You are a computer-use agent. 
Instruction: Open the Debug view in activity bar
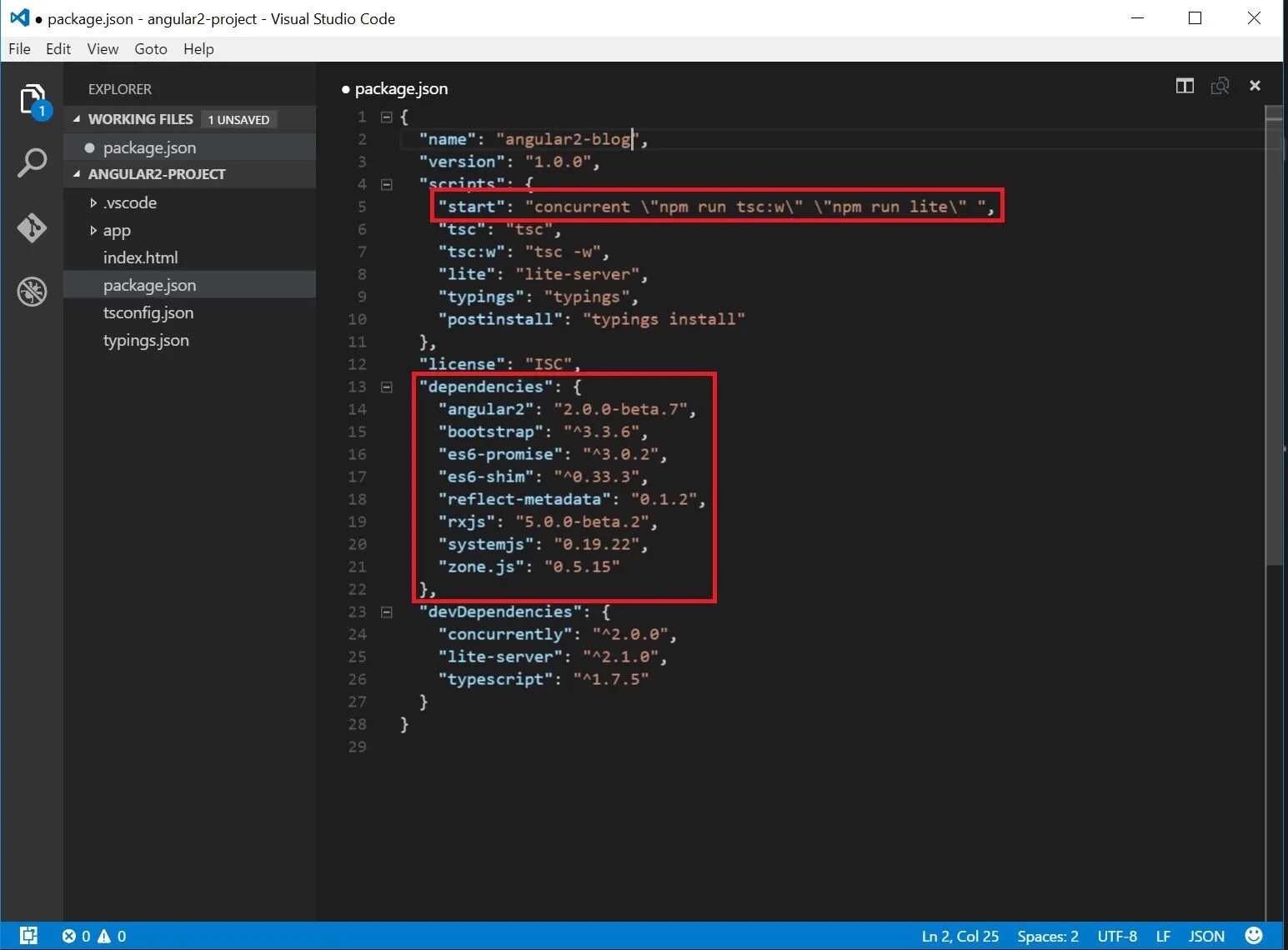(x=33, y=292)
